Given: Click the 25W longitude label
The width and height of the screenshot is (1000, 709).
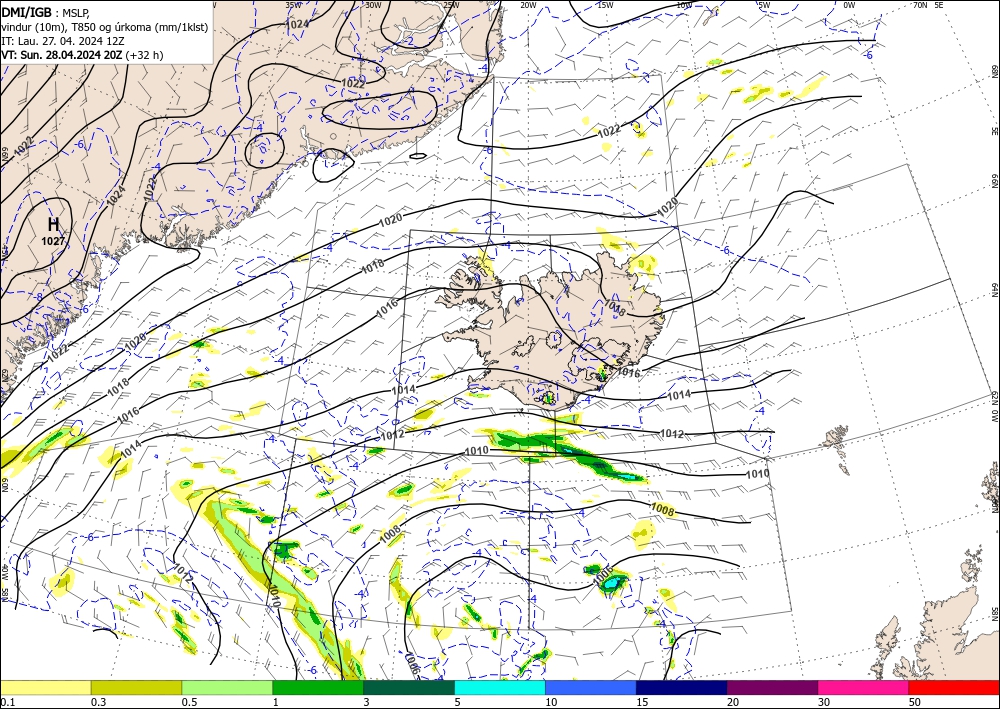Looking at the screenshot, I should [x=451, y=5].
